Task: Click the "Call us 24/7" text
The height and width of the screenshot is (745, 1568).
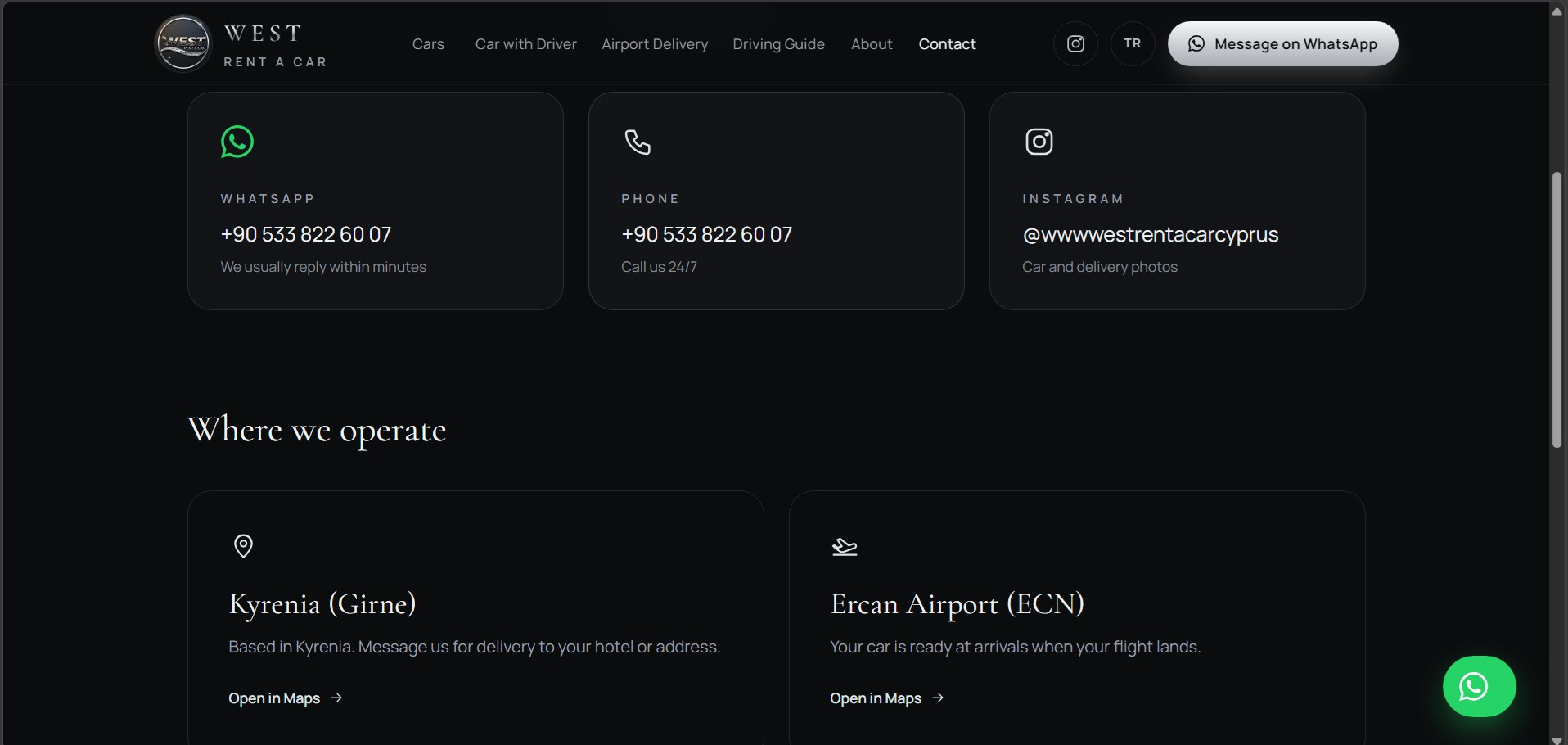Action: [659, 267]
